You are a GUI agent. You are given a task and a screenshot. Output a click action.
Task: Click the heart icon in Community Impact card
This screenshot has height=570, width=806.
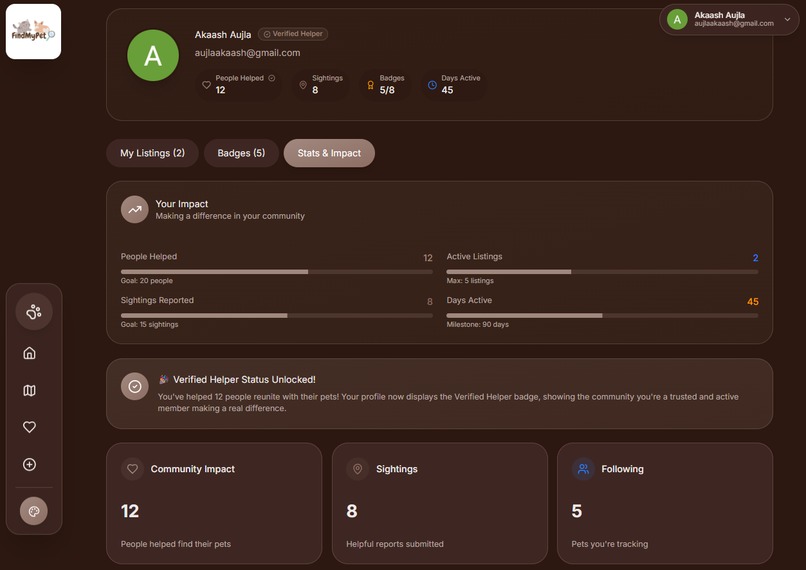(x=132, y=469)
